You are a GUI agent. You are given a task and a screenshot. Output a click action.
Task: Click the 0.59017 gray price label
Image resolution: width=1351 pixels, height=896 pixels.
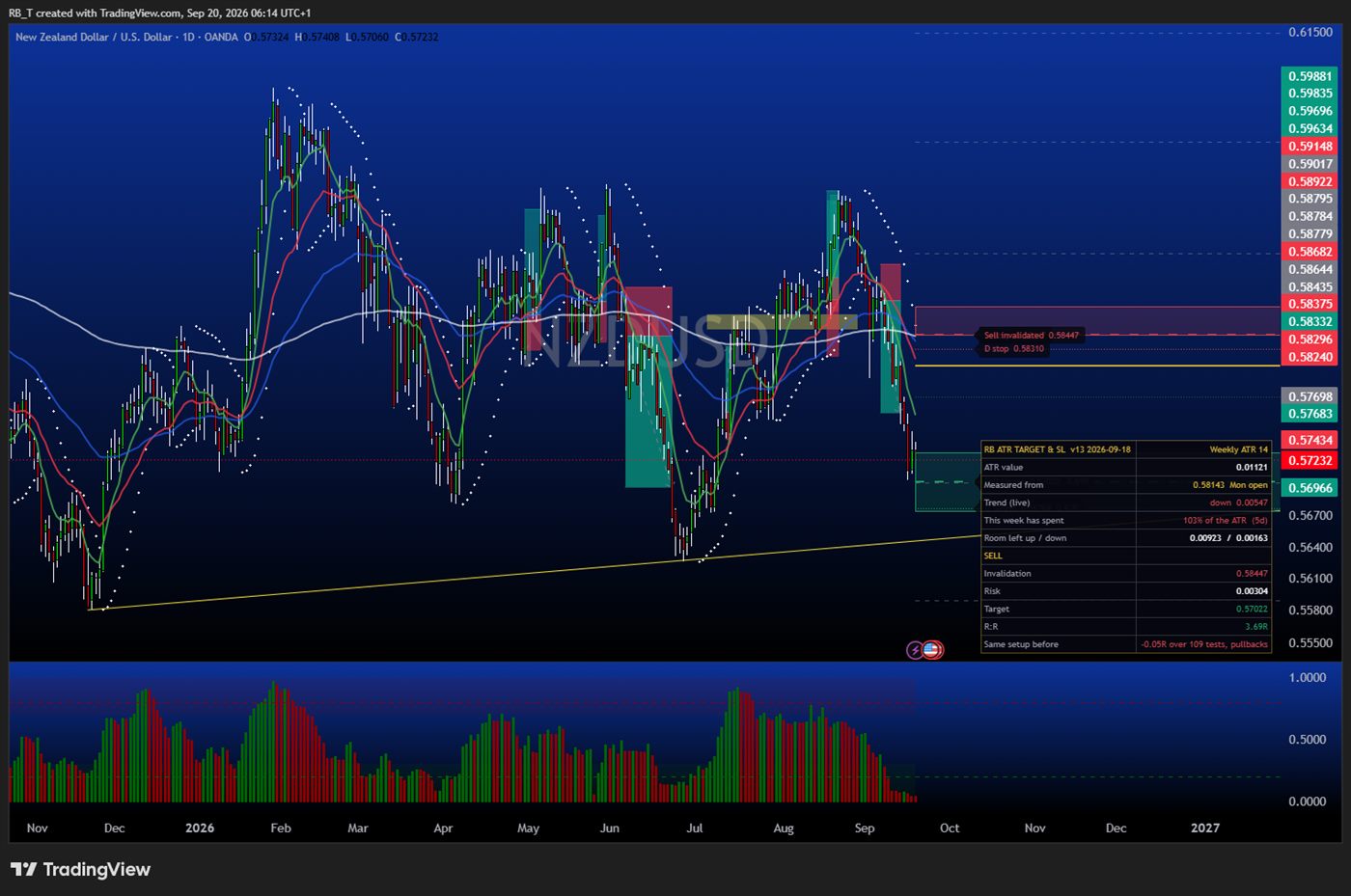(x=1310, y=164)
